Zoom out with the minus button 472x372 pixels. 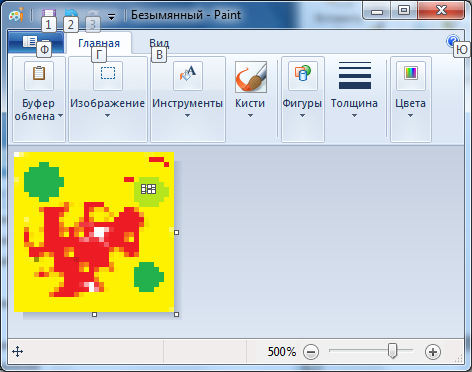tap(311, 352)
